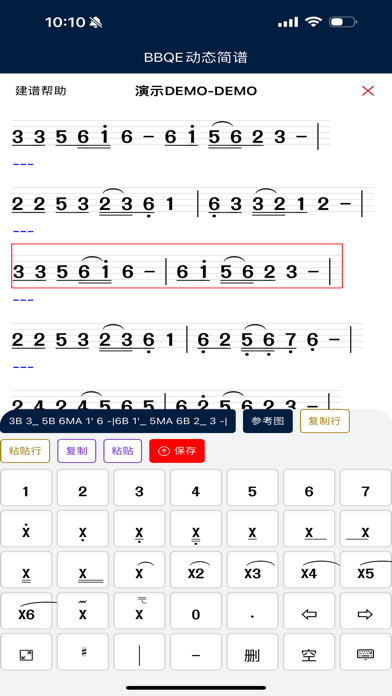
Task: Tap the 参考图 reference image button
Action: pyautogui.click(x=268, y=421)
